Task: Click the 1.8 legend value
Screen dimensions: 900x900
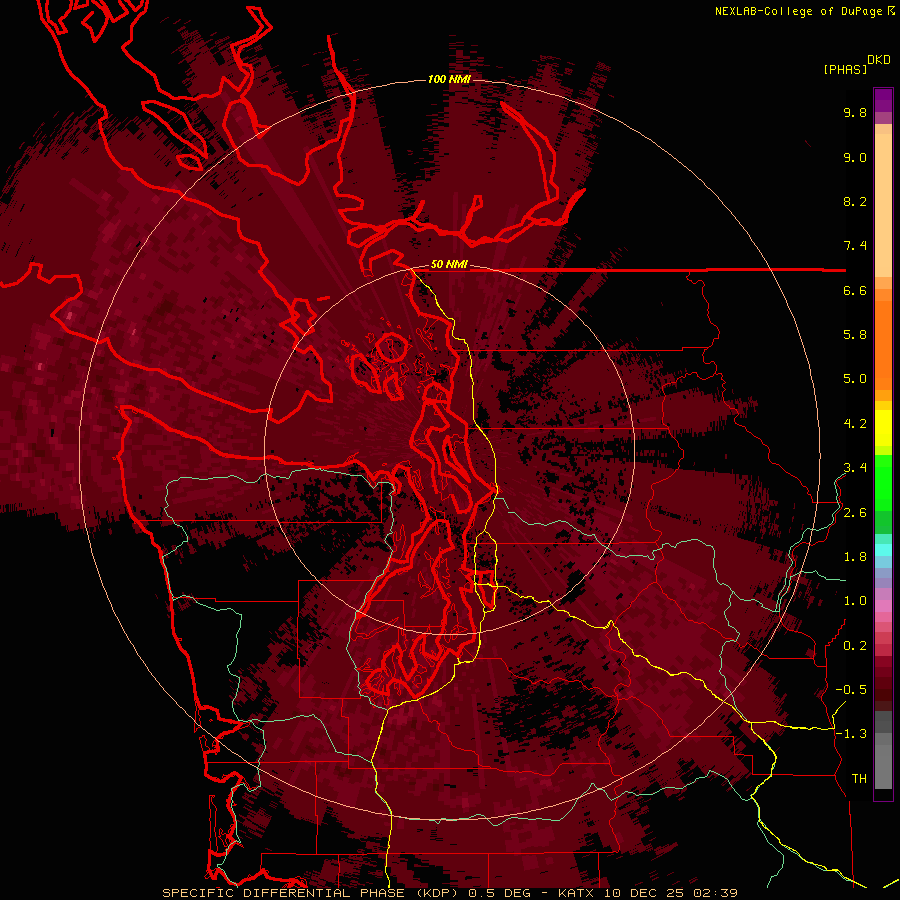Action: pyautogui.click(x=855, y=557)
